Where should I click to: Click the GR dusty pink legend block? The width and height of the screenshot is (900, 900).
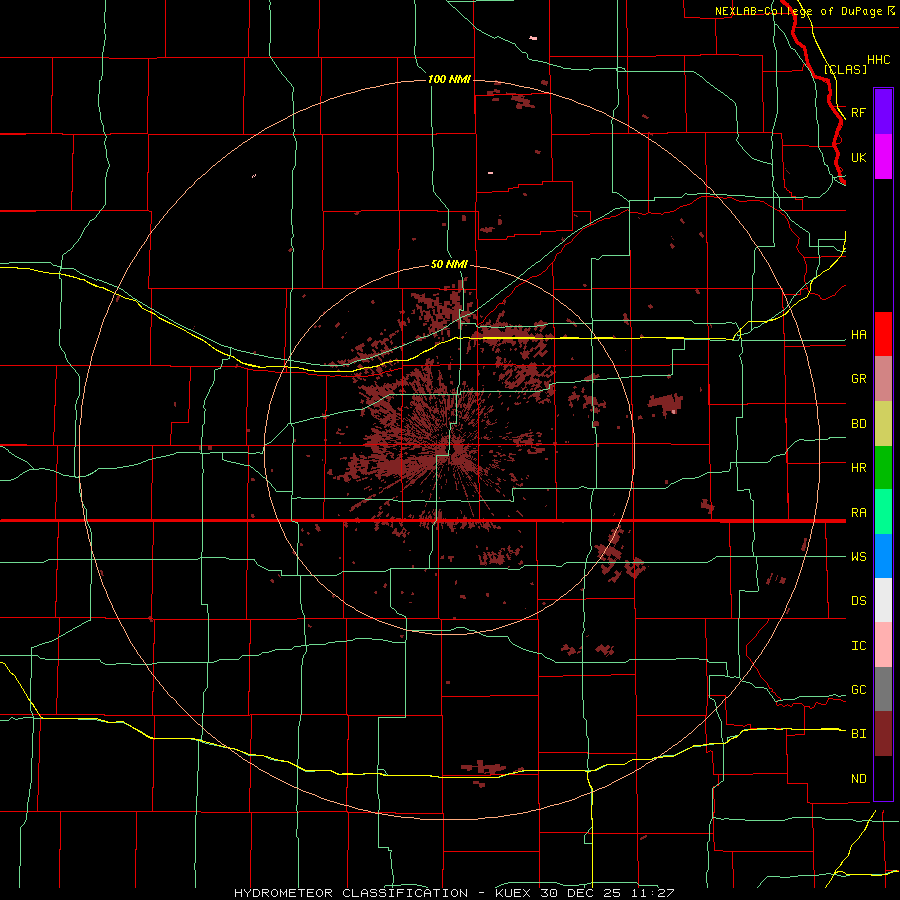(883, 379)
